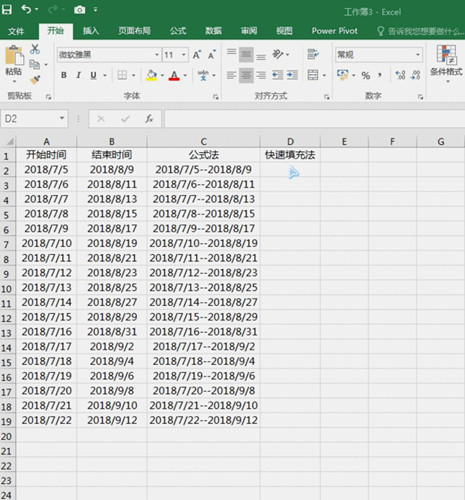Switch to the 页面布局 tab
Viewport: 465px width, 500px height.
click(134, 31)
